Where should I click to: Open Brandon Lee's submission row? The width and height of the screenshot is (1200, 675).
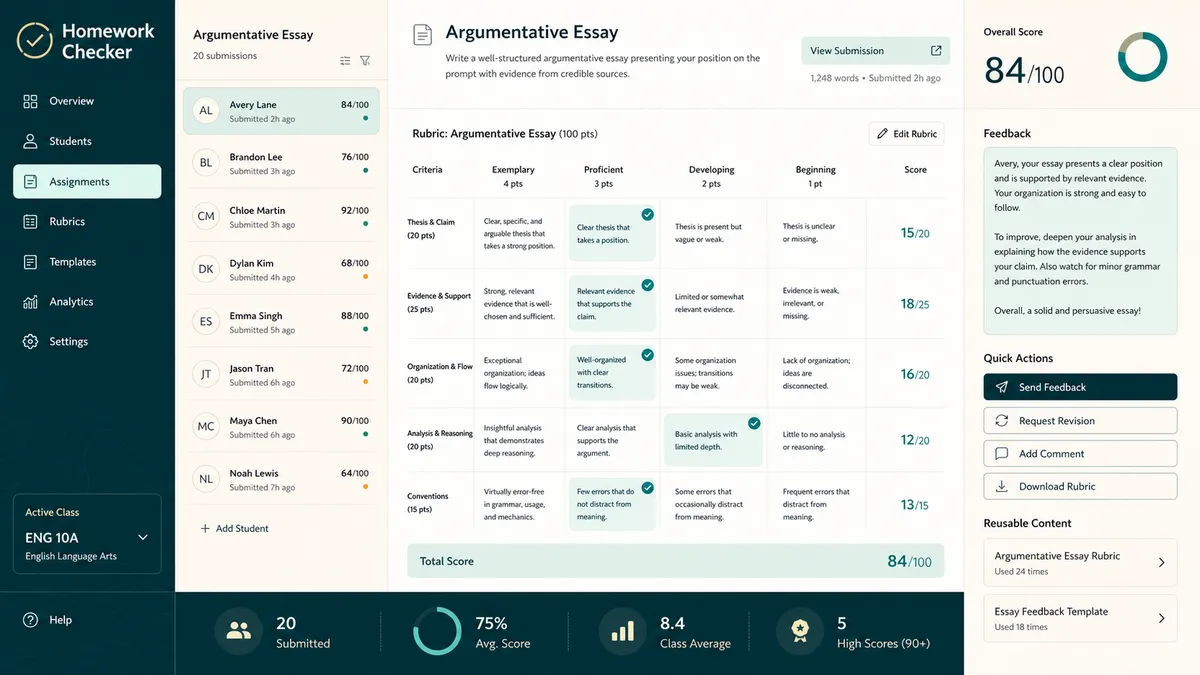point(281,163)
